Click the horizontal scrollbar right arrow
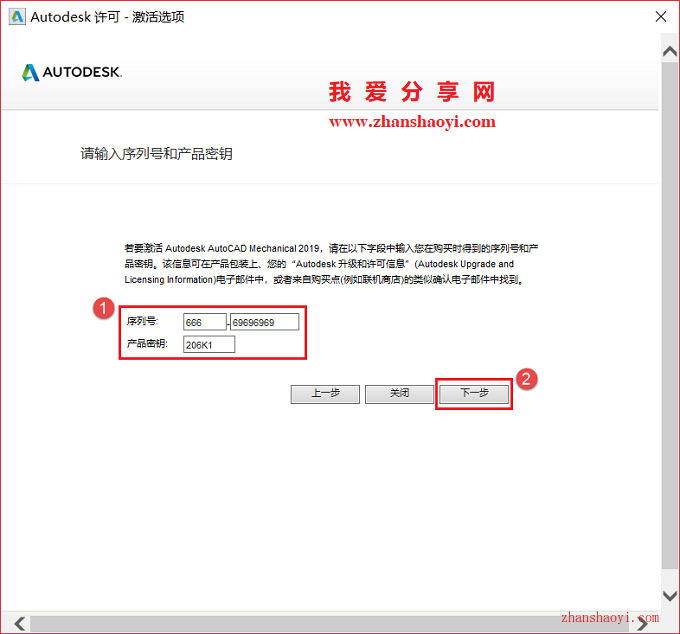This screenshot has width=680, height=634. [642, 624]
